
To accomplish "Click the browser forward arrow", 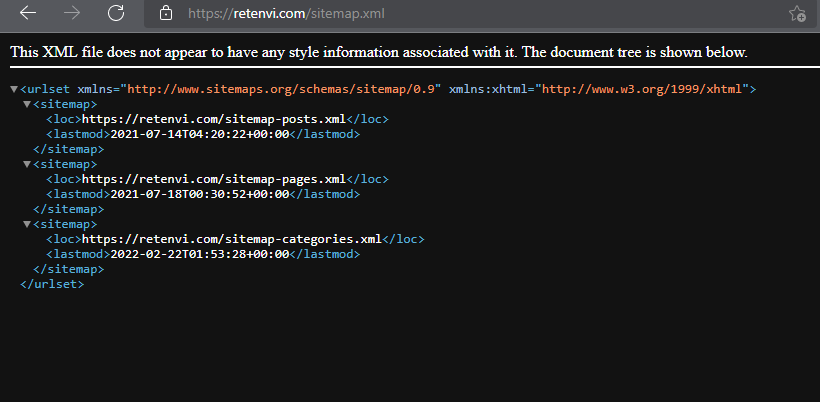I will (x=72, y=14).
